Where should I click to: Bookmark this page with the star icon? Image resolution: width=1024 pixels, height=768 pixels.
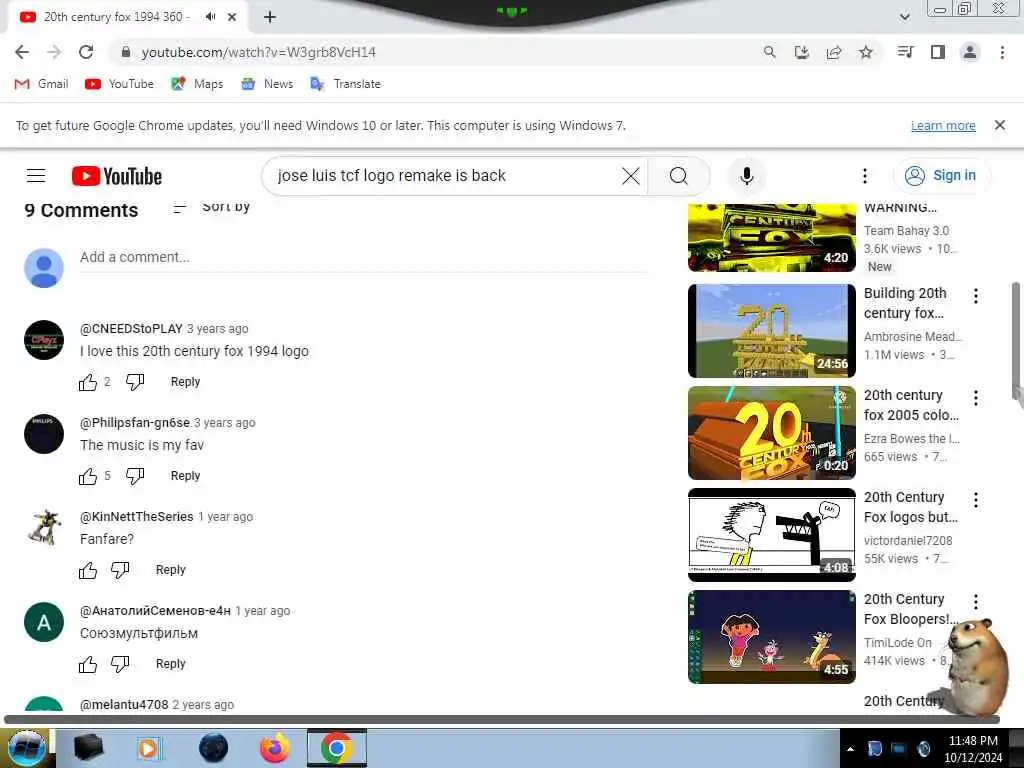pyautogui.click(x=866, y=52)
